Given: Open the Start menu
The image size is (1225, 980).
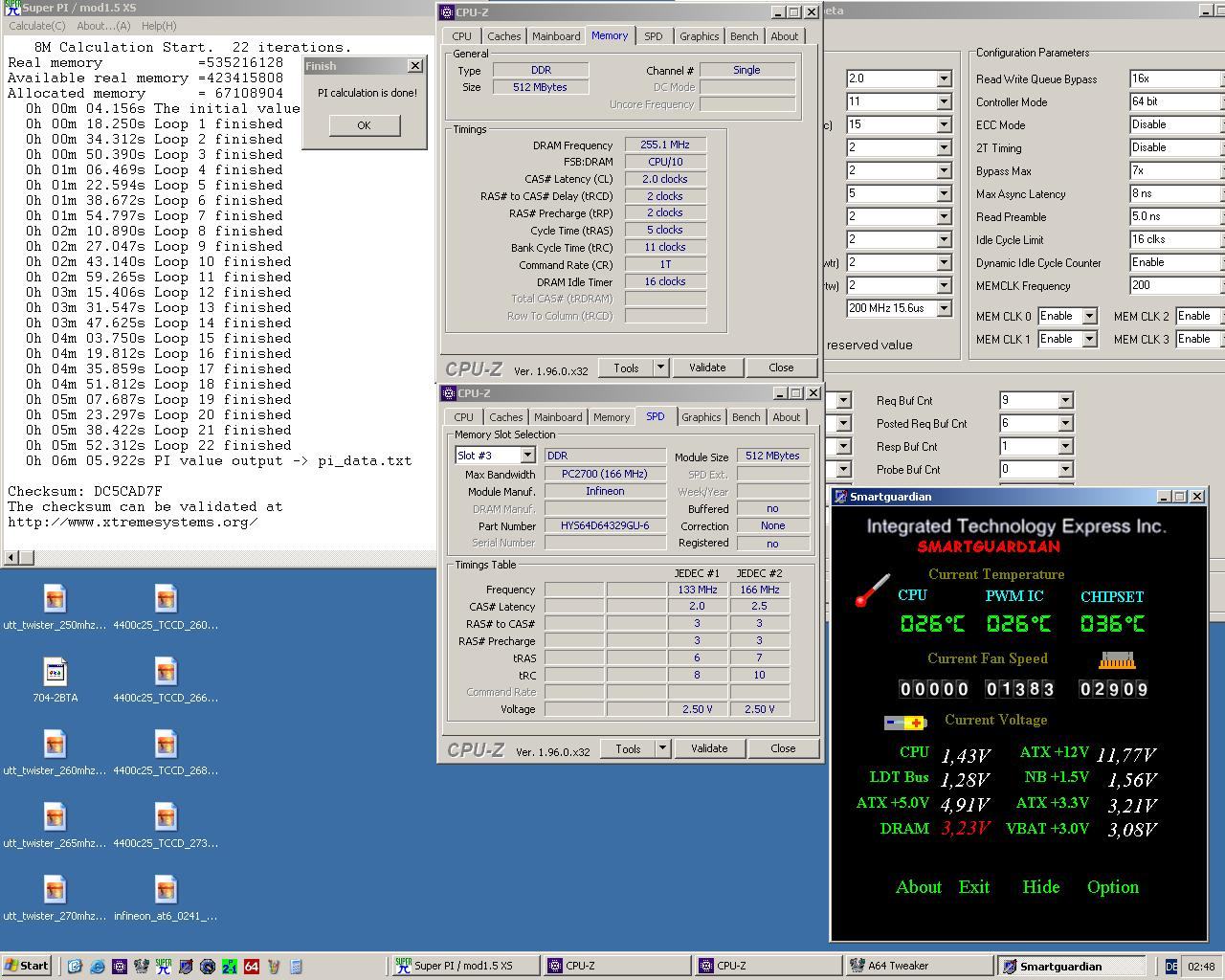Looking at the screenshot, I should pyautogui.click(x=26, y=966).
